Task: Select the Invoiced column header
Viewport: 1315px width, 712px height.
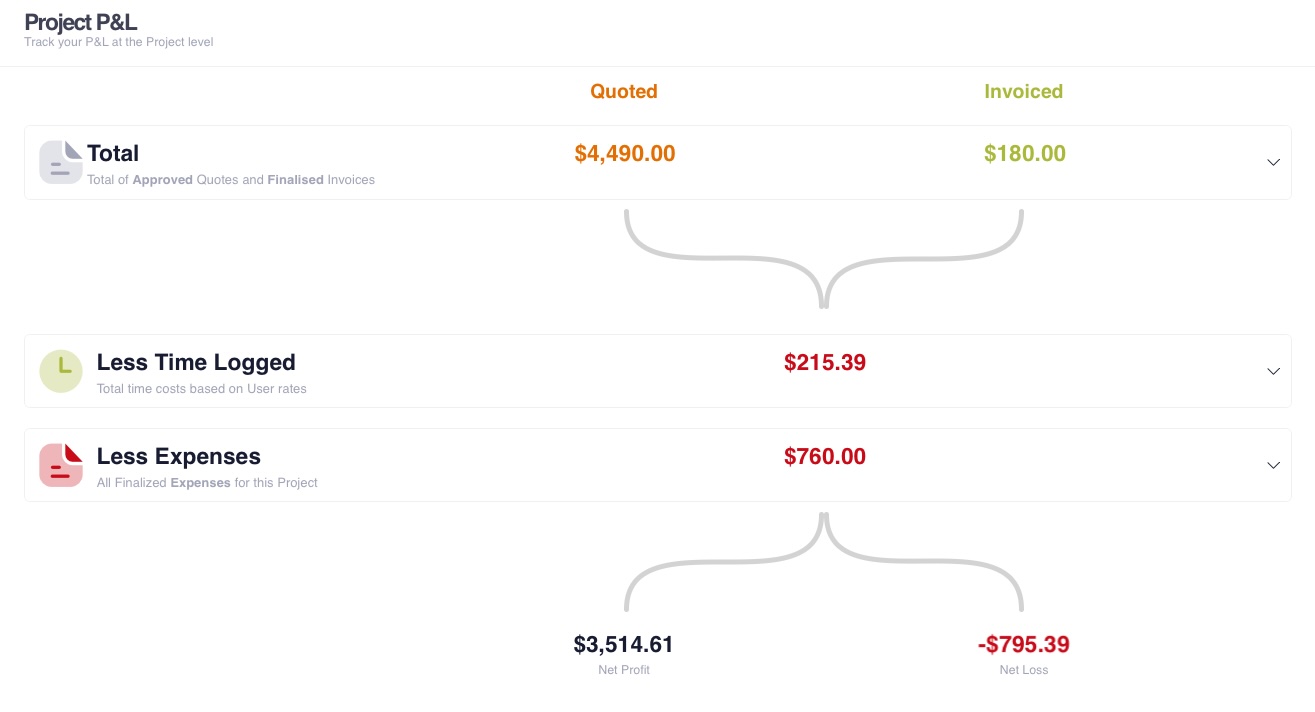Action: click(1023, 91)
